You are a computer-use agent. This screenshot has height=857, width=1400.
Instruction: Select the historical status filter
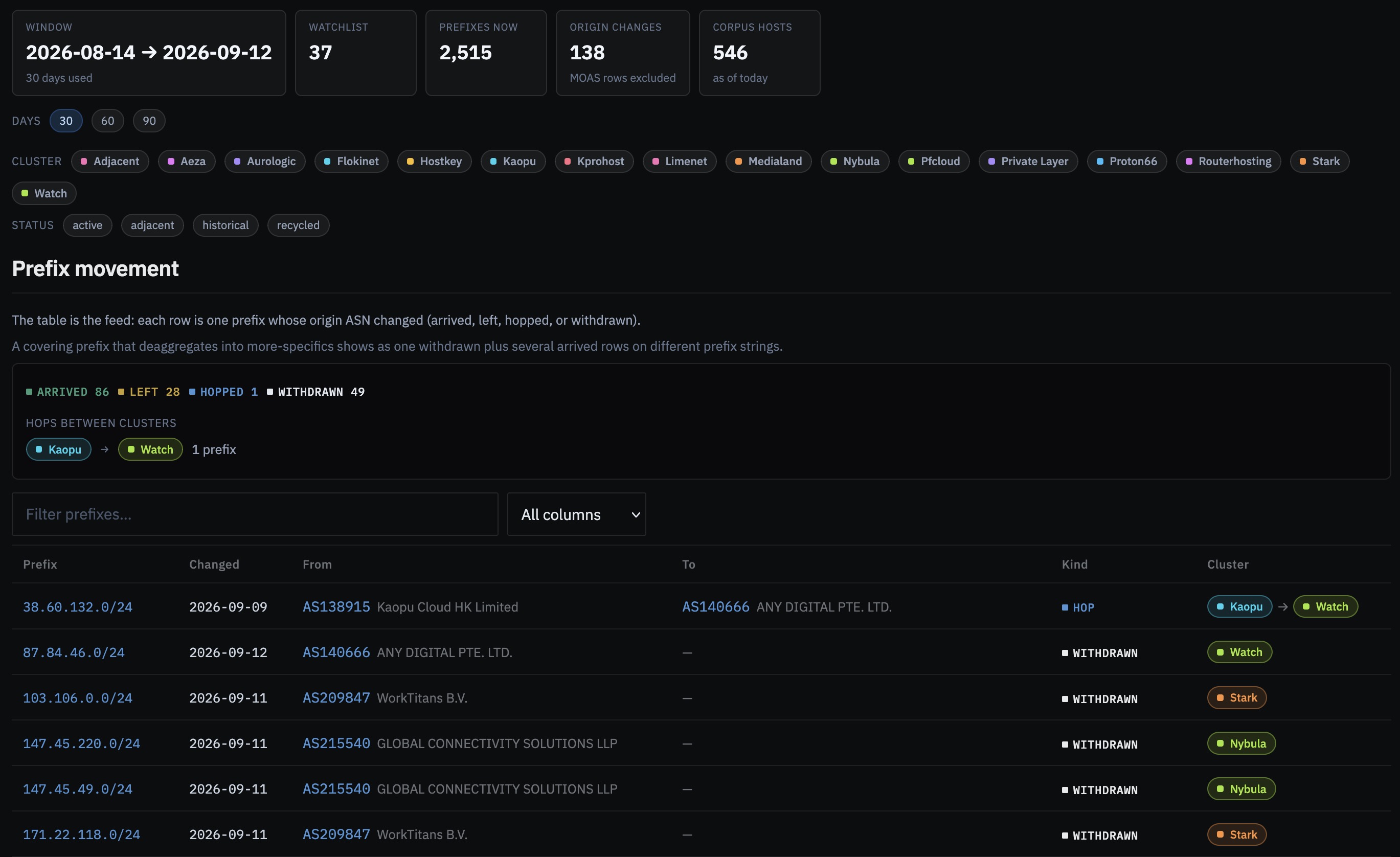(225, 225)
